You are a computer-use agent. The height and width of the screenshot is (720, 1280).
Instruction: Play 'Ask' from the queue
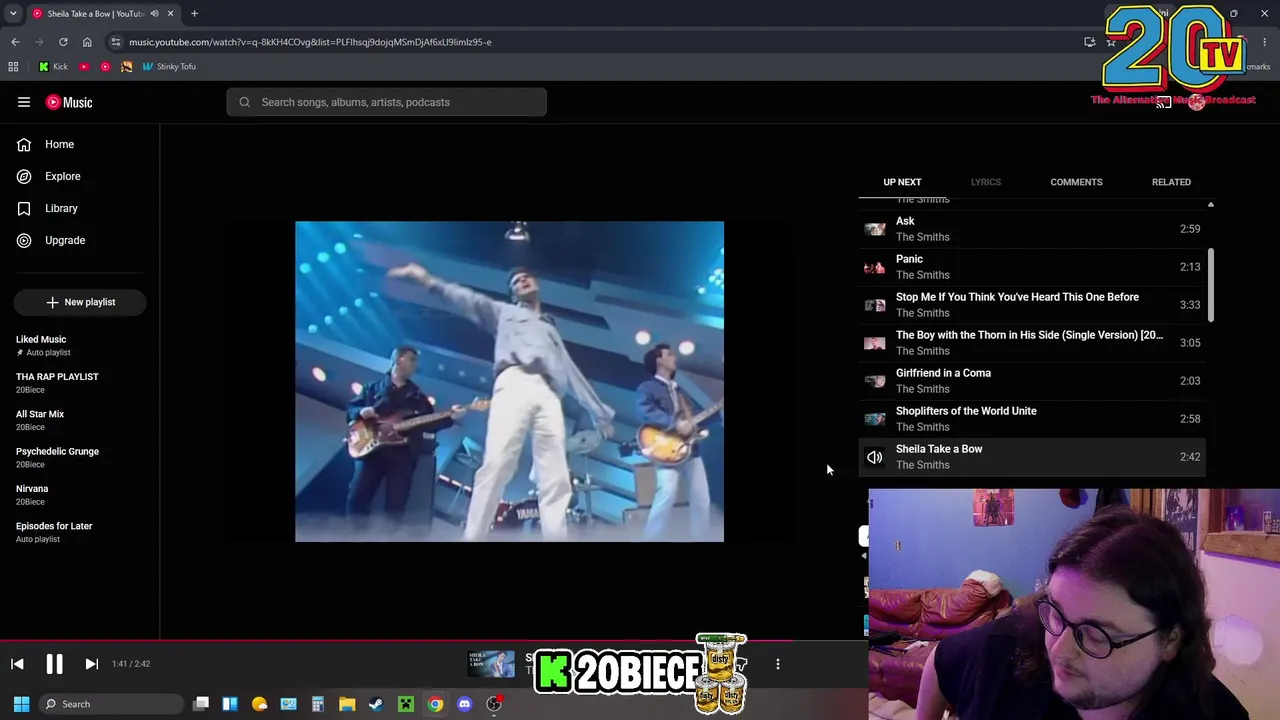point(1032,229)
